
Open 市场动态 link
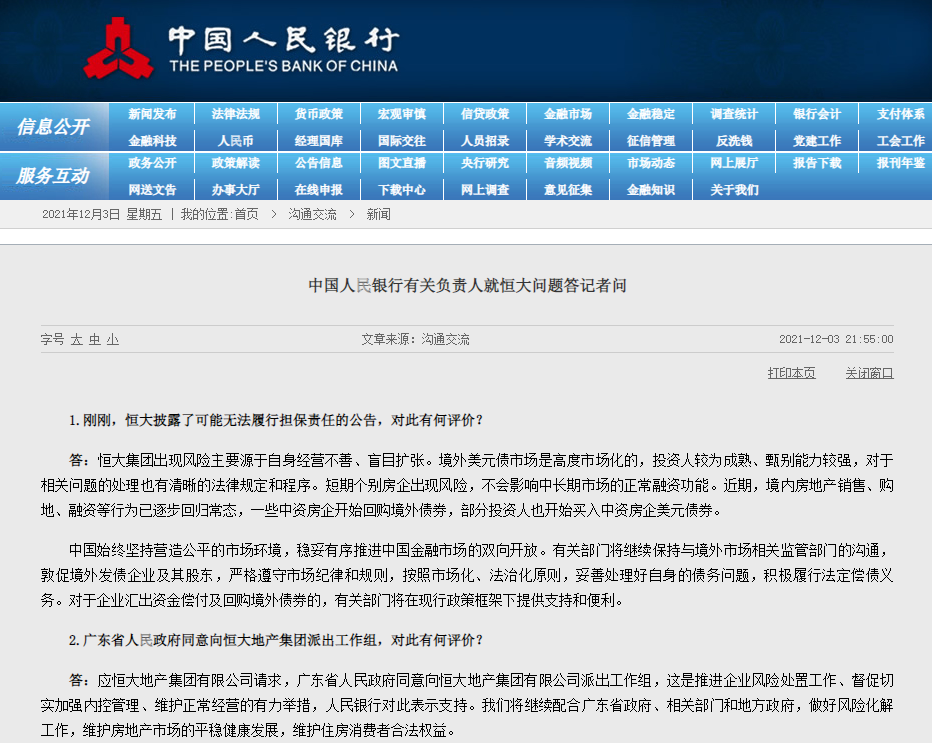[x=651, y=163]
